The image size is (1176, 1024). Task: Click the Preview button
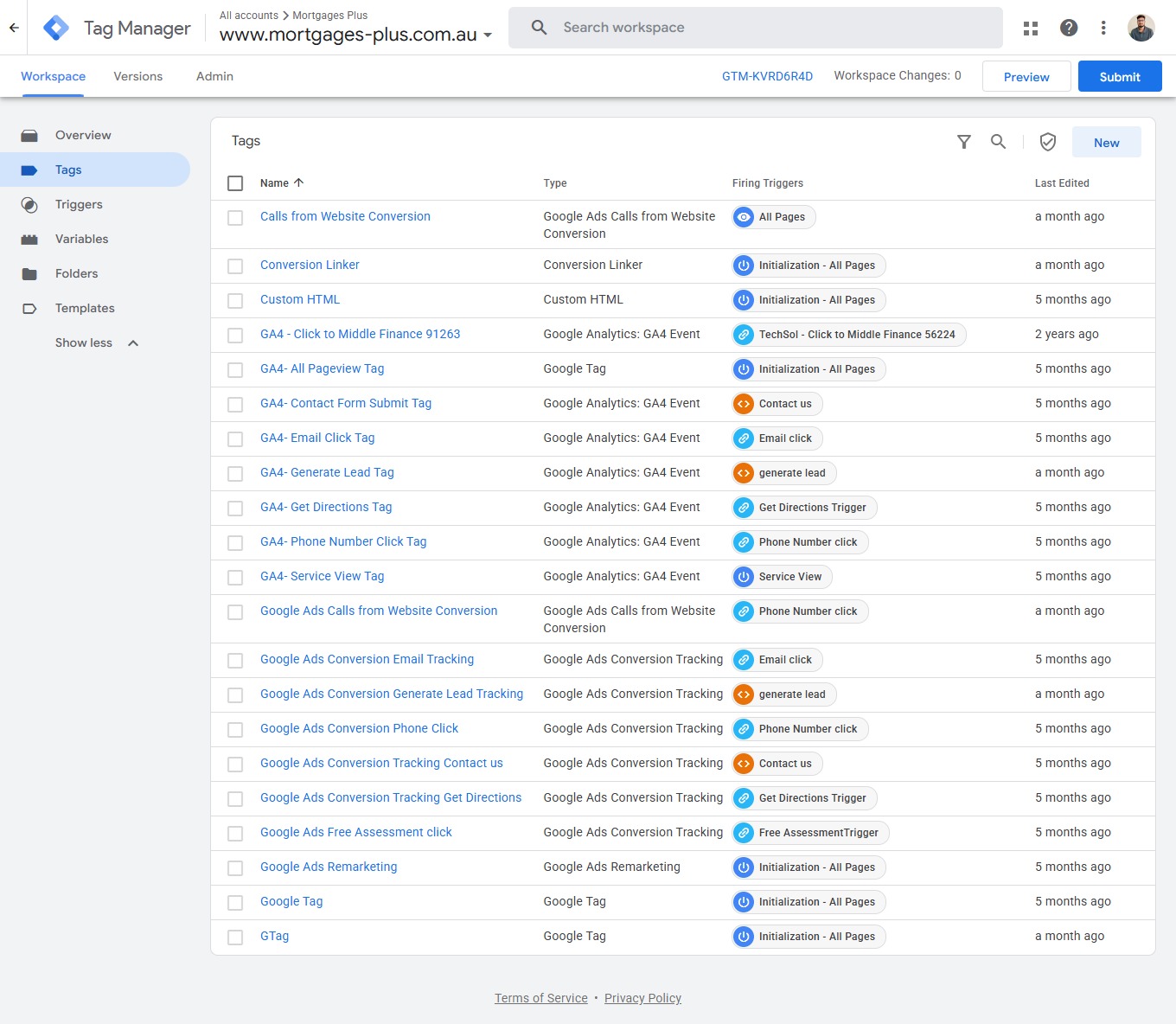coord(1026,76)
